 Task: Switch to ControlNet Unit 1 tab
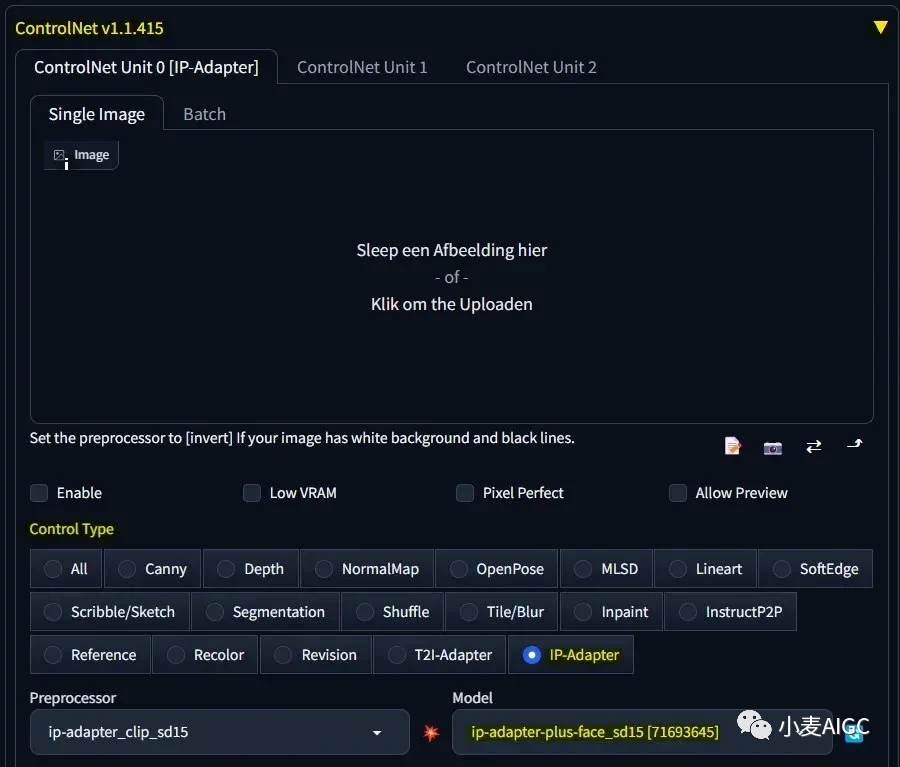coord(362,67)
